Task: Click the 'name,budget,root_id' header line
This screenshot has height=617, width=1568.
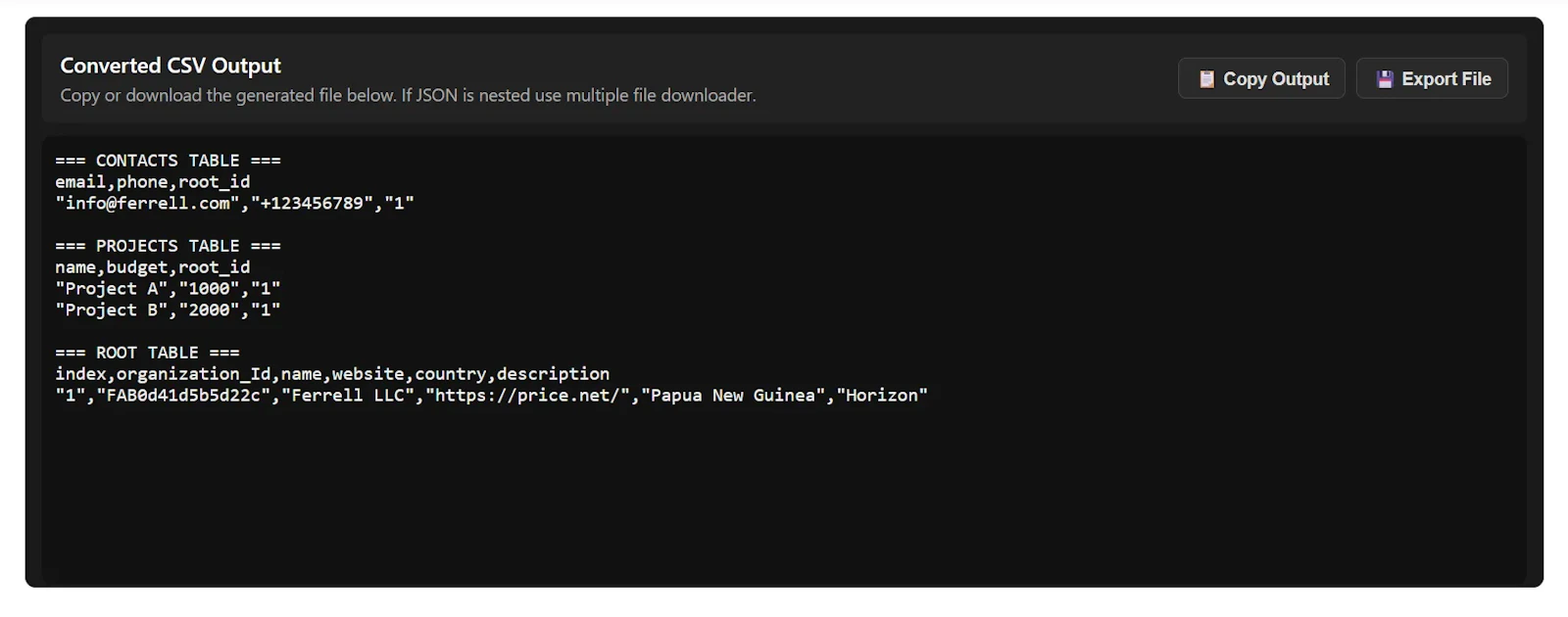Action: pos(153,266)
